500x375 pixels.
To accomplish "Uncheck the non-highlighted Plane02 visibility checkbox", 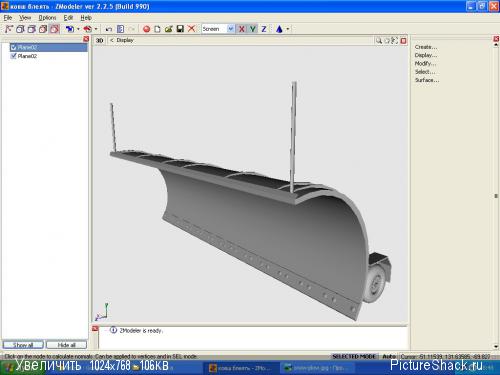I will coord(13,56).
